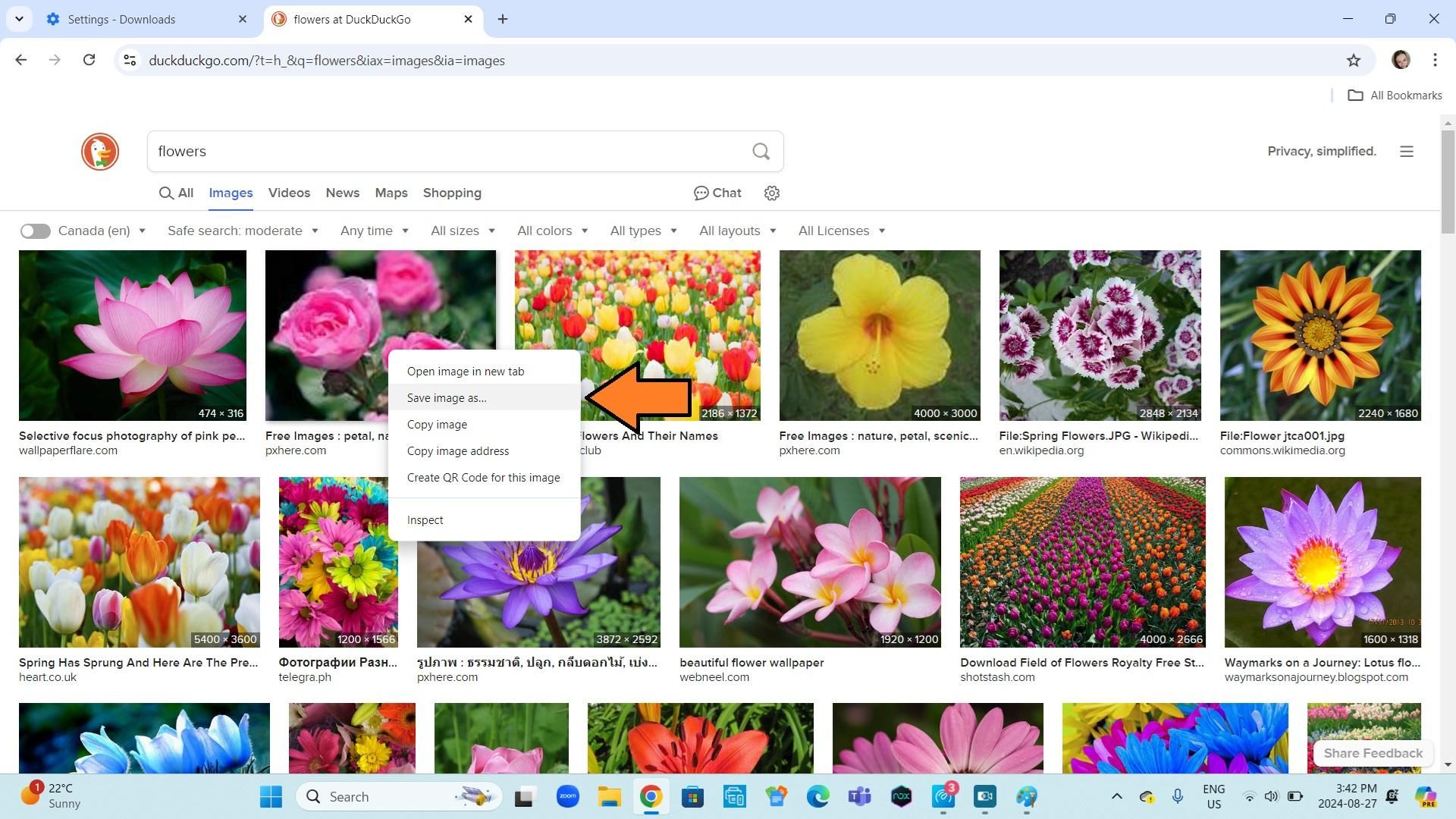Image resolution: width=1456 pixels, height=819 pixels.
Task: Open the All colors filter dropdown
Action: (552, 231)
